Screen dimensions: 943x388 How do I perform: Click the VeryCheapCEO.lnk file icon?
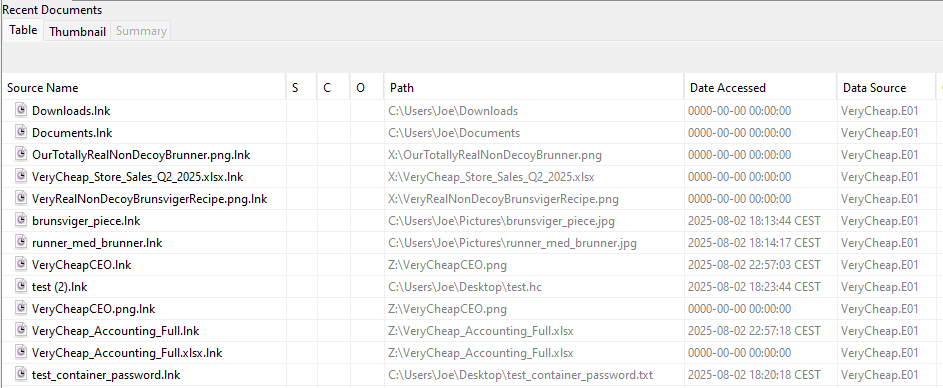tap(22, 265)
